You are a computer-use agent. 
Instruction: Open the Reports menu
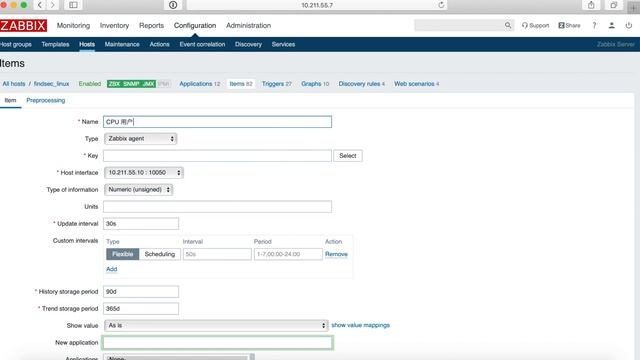pos(151,25)
